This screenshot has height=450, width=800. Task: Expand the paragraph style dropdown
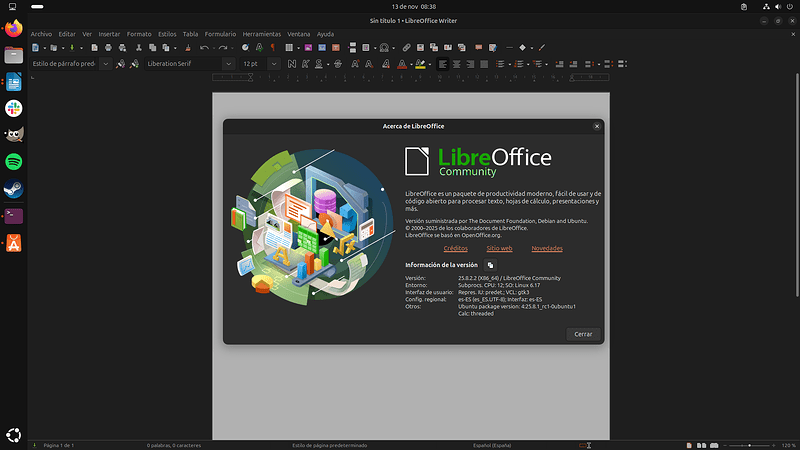(x=105, y=64)
